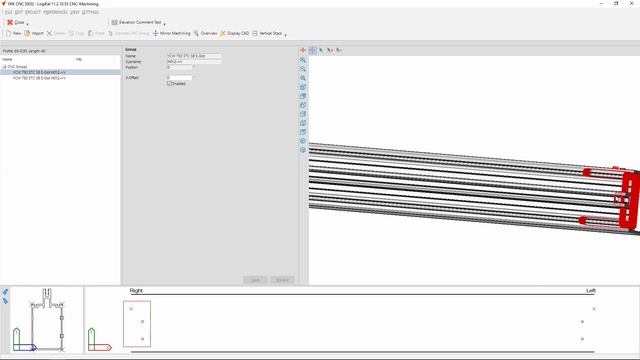Click the Name column header
The width and height of the screenshot is (640, 360).
point(7,60)
